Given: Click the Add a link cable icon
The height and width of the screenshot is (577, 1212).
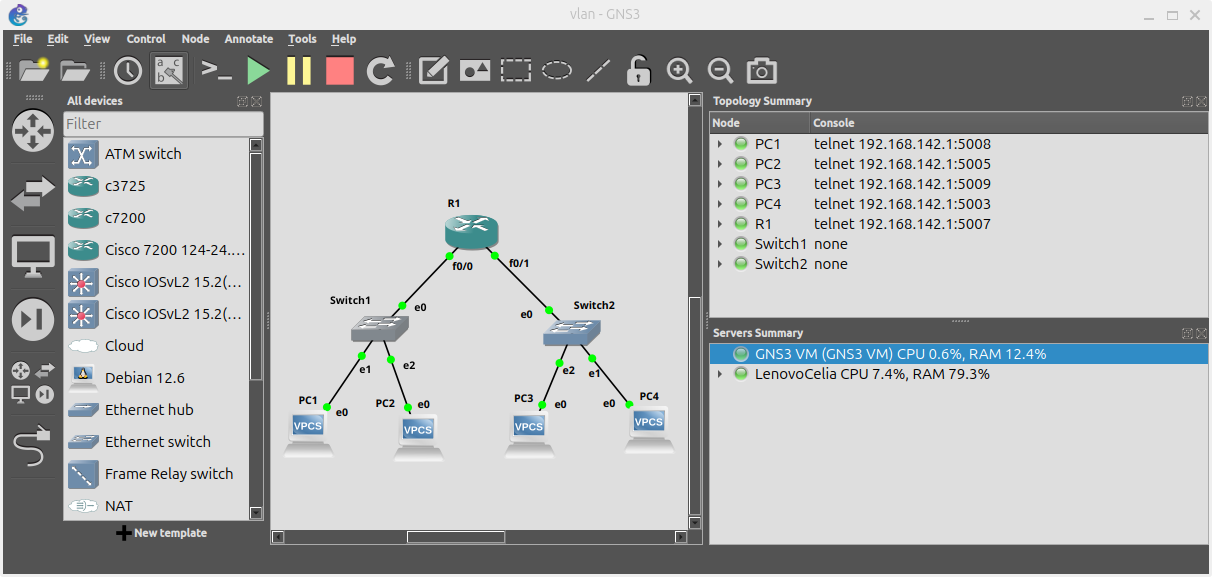Looking at the screenshot, I should tap(32, 447).
